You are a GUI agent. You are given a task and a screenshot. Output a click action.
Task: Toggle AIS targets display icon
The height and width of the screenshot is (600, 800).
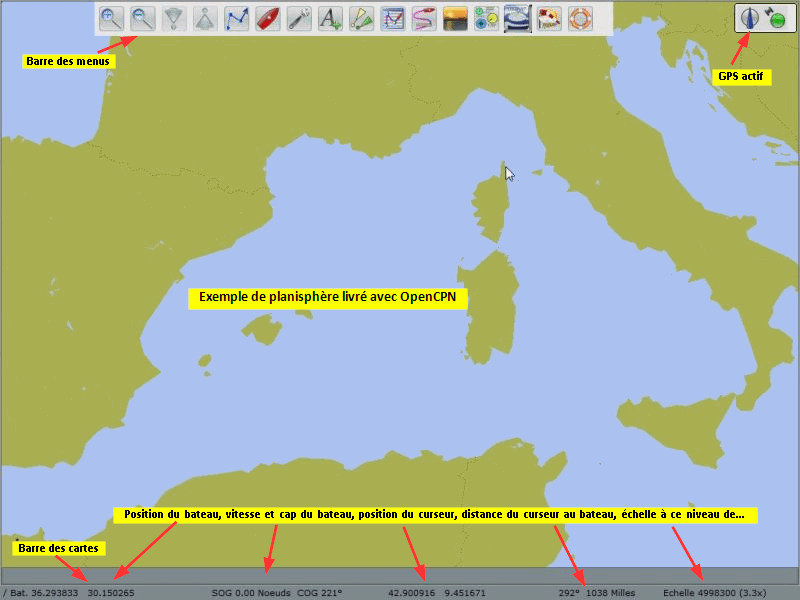361,19
